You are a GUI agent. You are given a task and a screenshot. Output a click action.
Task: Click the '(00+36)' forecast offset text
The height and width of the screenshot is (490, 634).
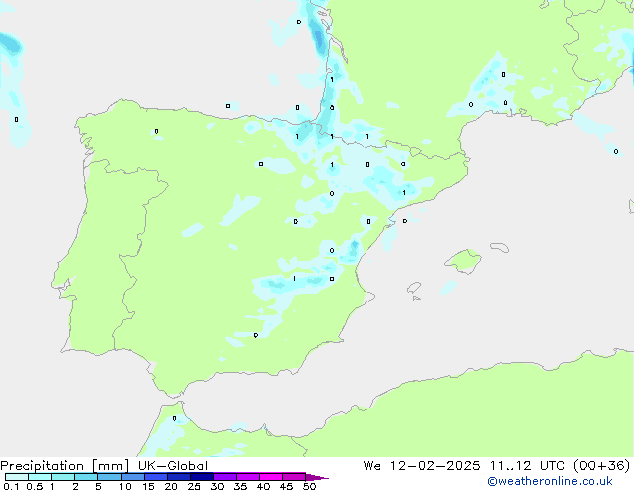point(602,465)
